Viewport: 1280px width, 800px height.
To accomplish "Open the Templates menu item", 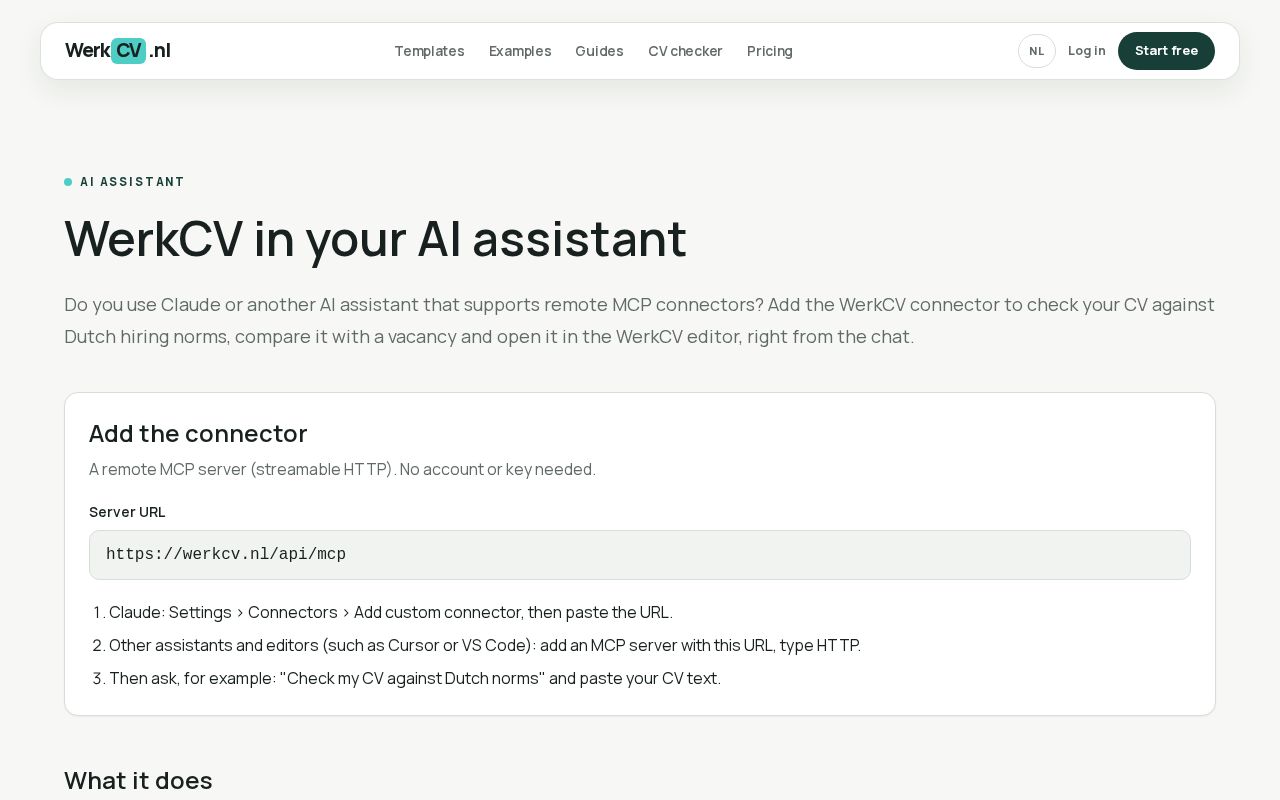I will [429, 51].
